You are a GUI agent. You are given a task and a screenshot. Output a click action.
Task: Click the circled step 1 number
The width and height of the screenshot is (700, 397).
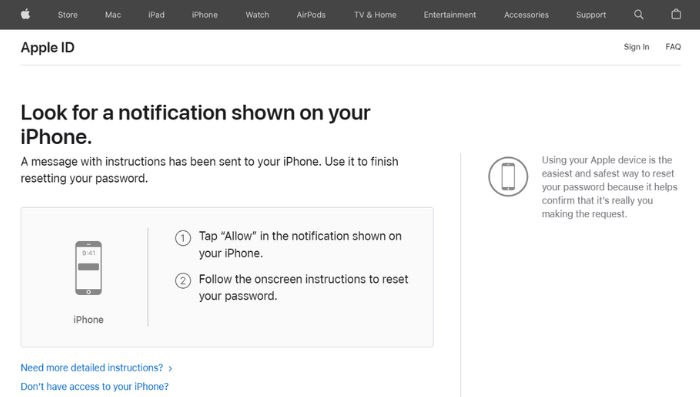click(183, 238)
